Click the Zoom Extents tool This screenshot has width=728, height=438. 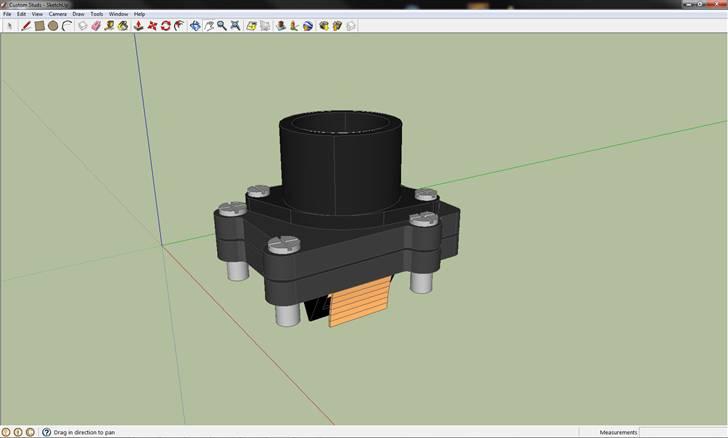pos(234,26)
